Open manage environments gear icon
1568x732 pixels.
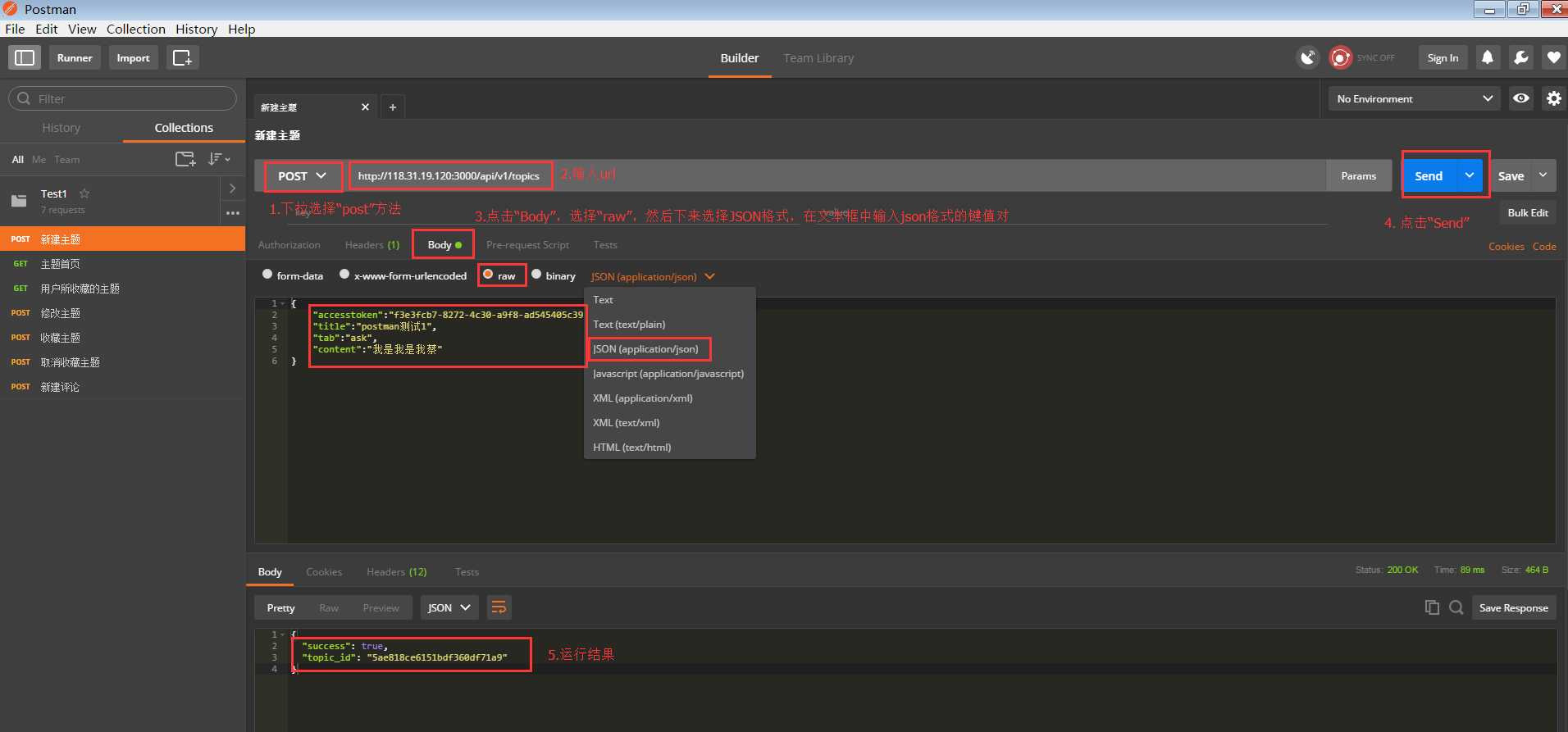[1554, 98]
